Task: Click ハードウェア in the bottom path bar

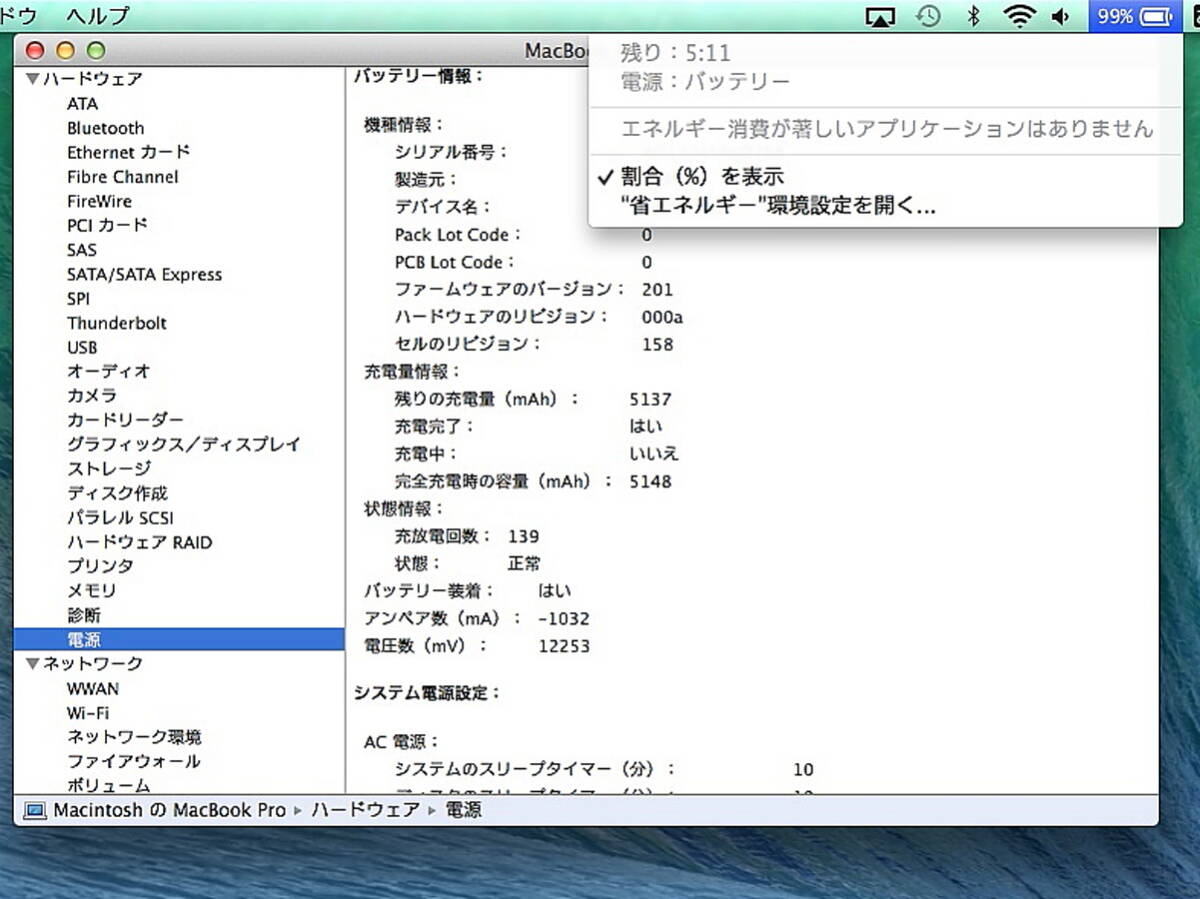Action: tap(365, 810)
